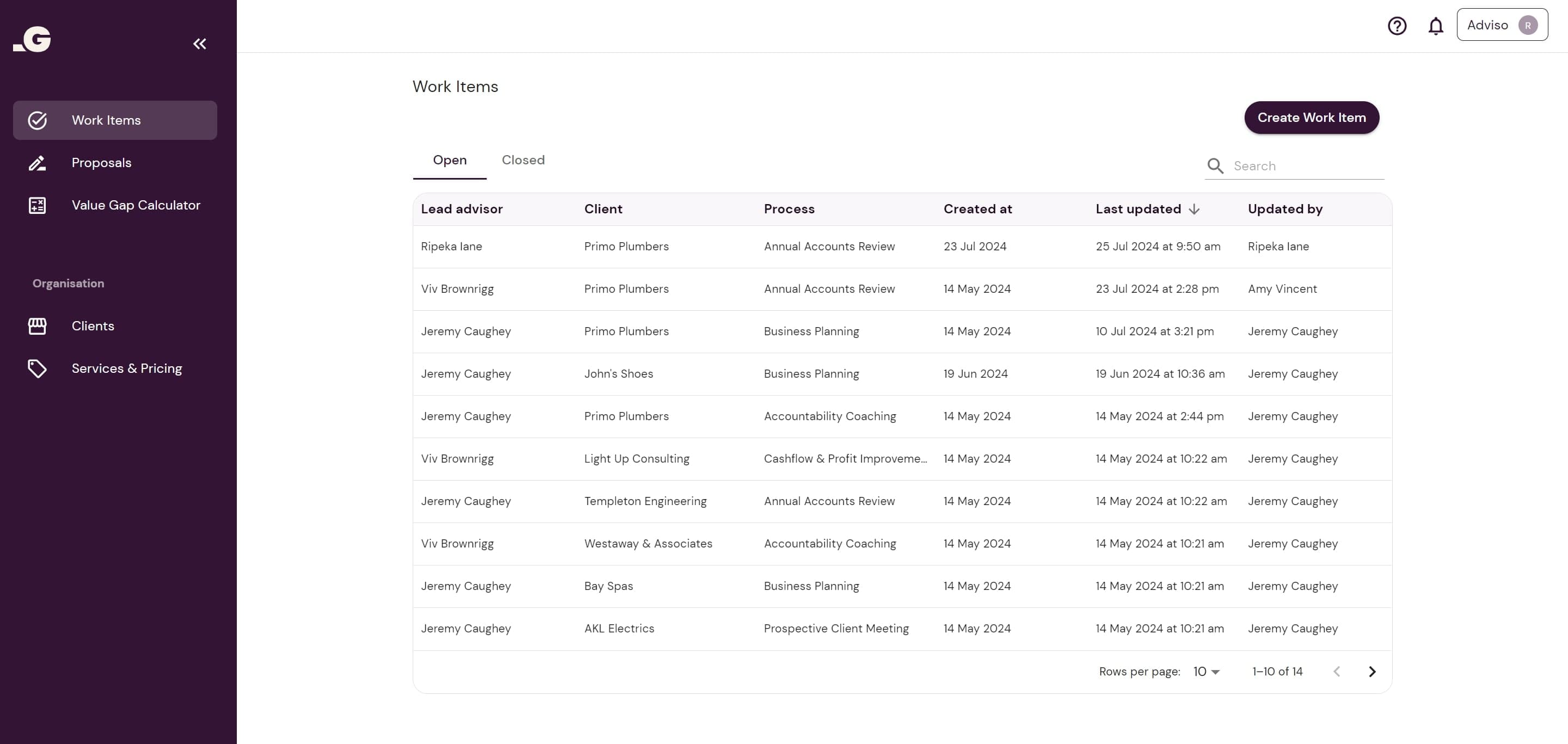Sort by Created at column
1568x744 pixels.
pyautogui.click(x=978, y=210)
